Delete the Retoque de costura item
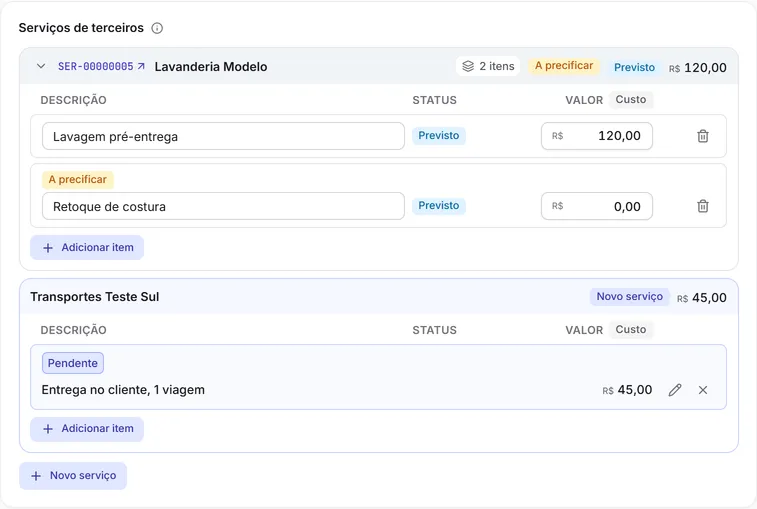 tap(703, 206)
